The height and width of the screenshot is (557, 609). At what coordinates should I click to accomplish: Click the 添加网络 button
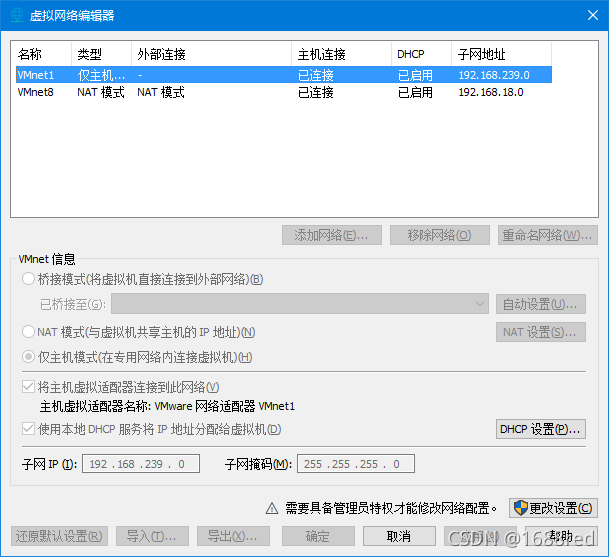coord(332,235)
